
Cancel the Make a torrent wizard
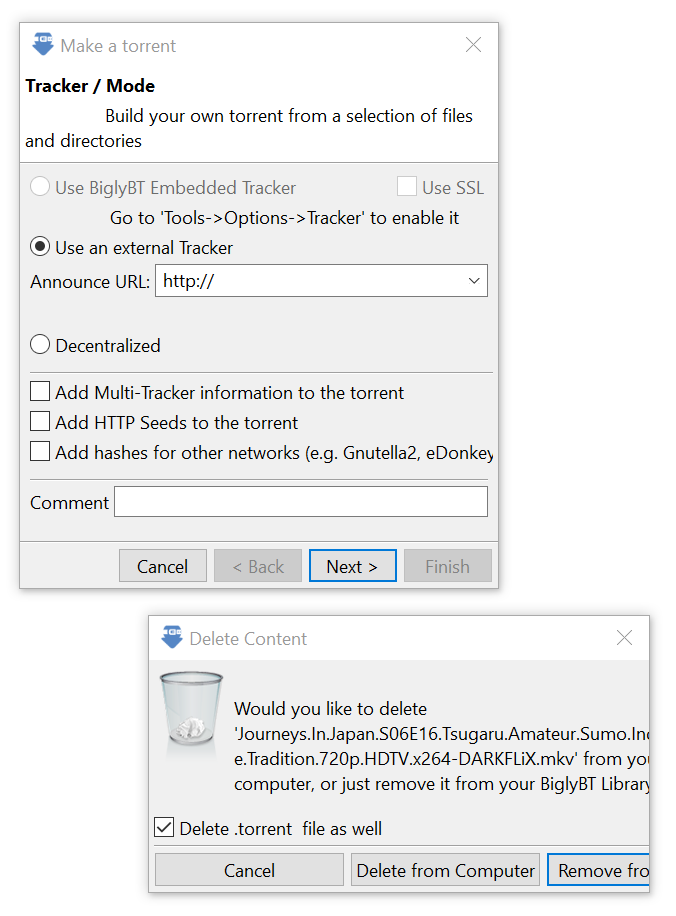click(162, 565)
